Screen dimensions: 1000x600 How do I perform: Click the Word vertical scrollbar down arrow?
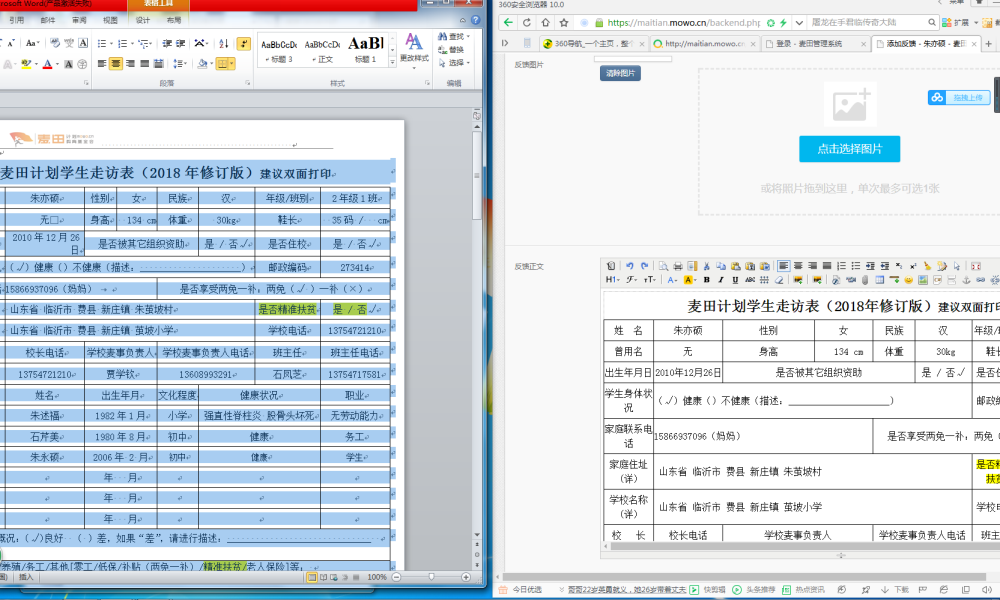[x=477, y=534]
